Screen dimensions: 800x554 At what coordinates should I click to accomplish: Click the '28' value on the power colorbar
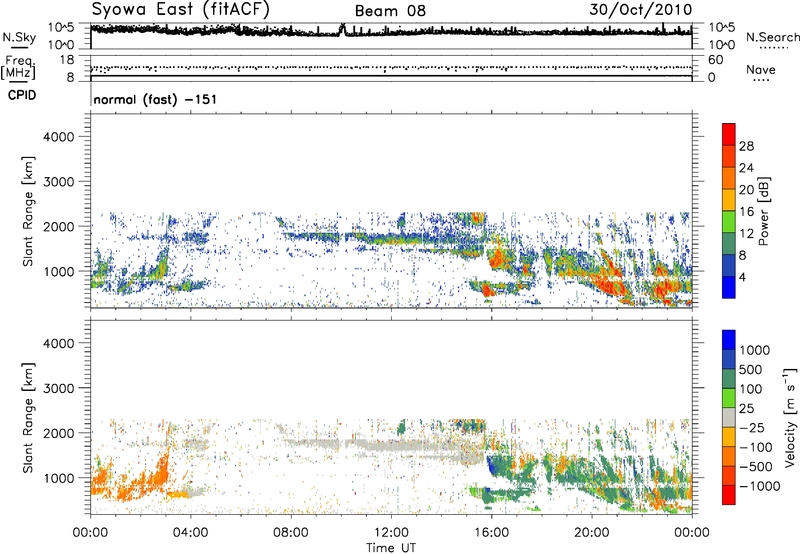click(746, 146)
